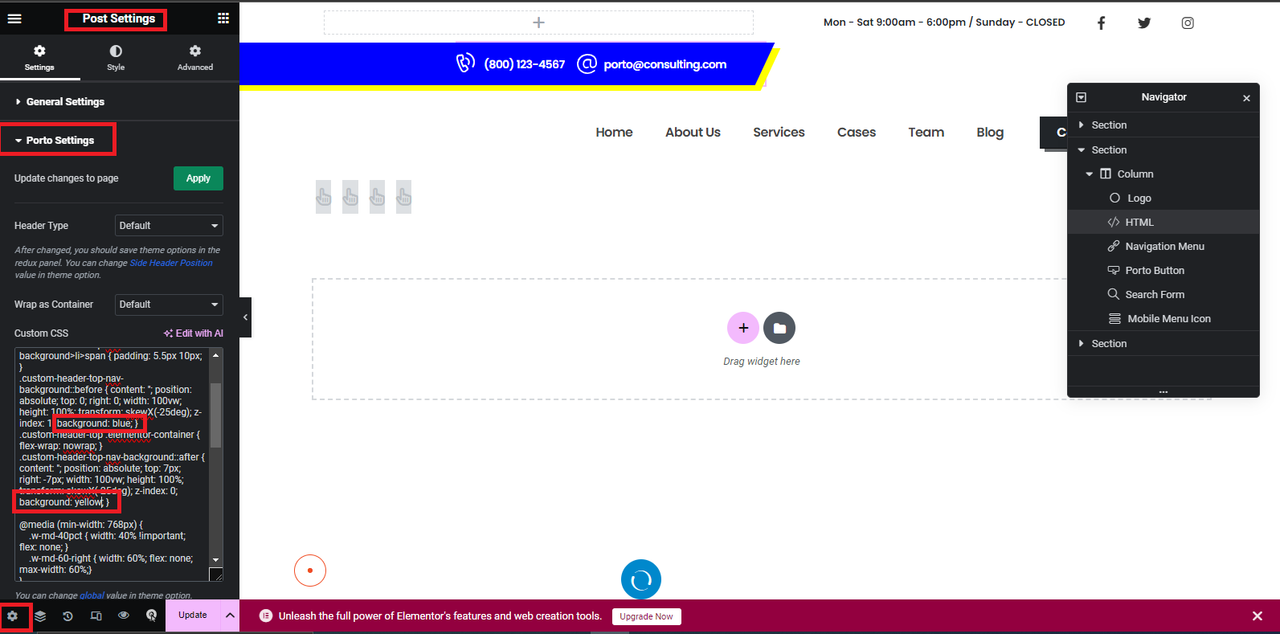Viewport: 1280px width, 634px height.
Task: Open the Elementor hamburger menu
Action: click(x=14, y=18)
